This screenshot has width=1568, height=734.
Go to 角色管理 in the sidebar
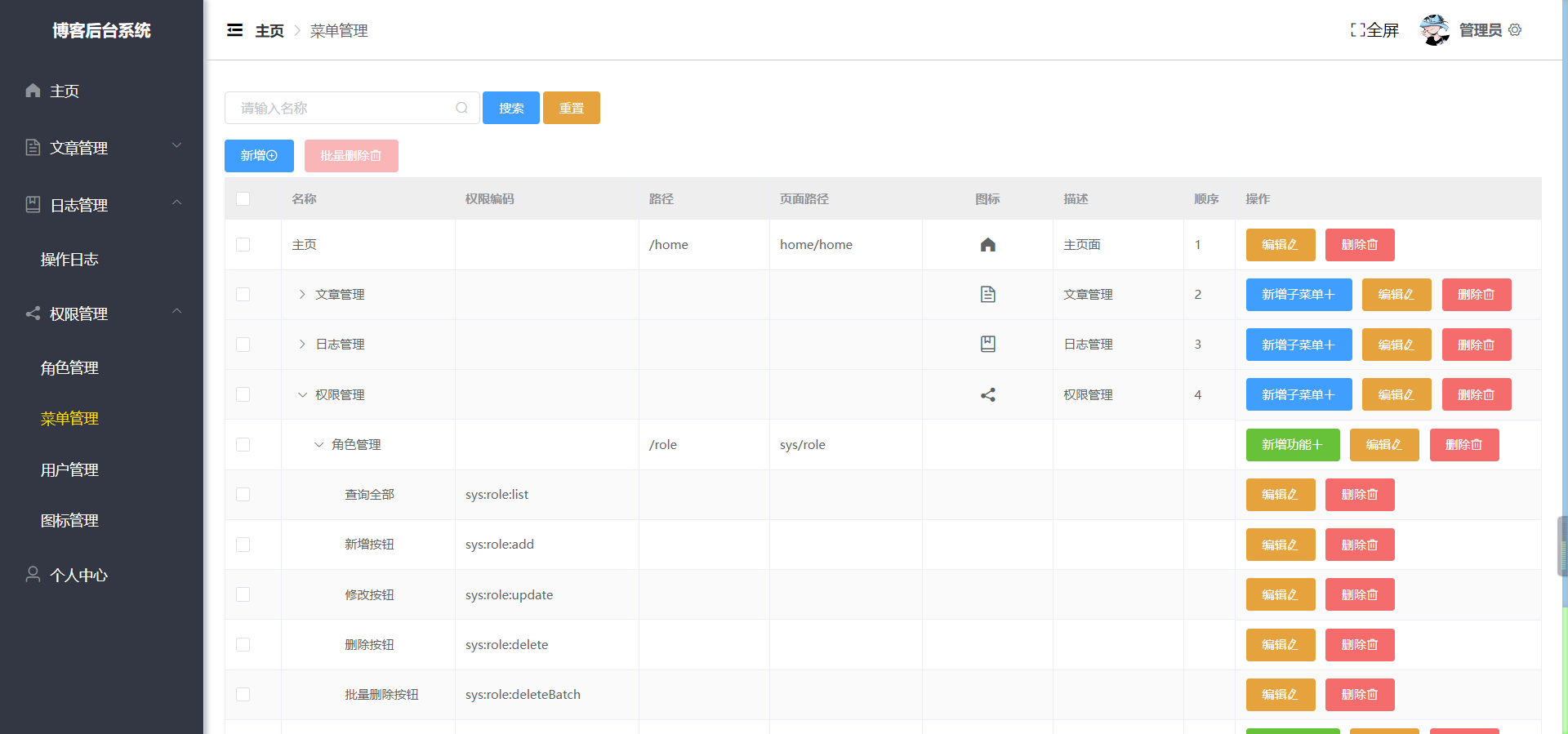[x=69, y=368]
